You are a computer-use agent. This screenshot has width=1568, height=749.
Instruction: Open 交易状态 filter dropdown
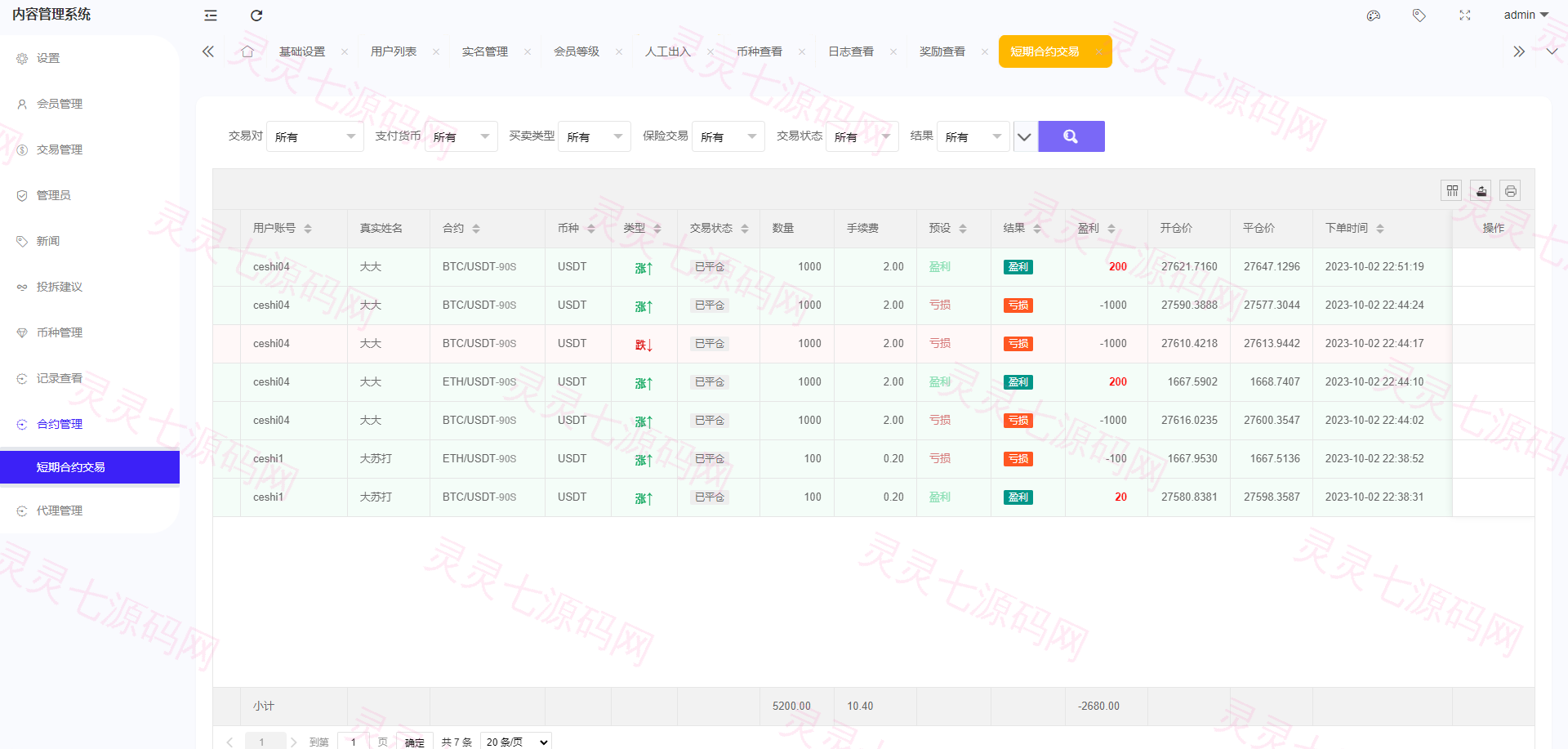(862, 136)
